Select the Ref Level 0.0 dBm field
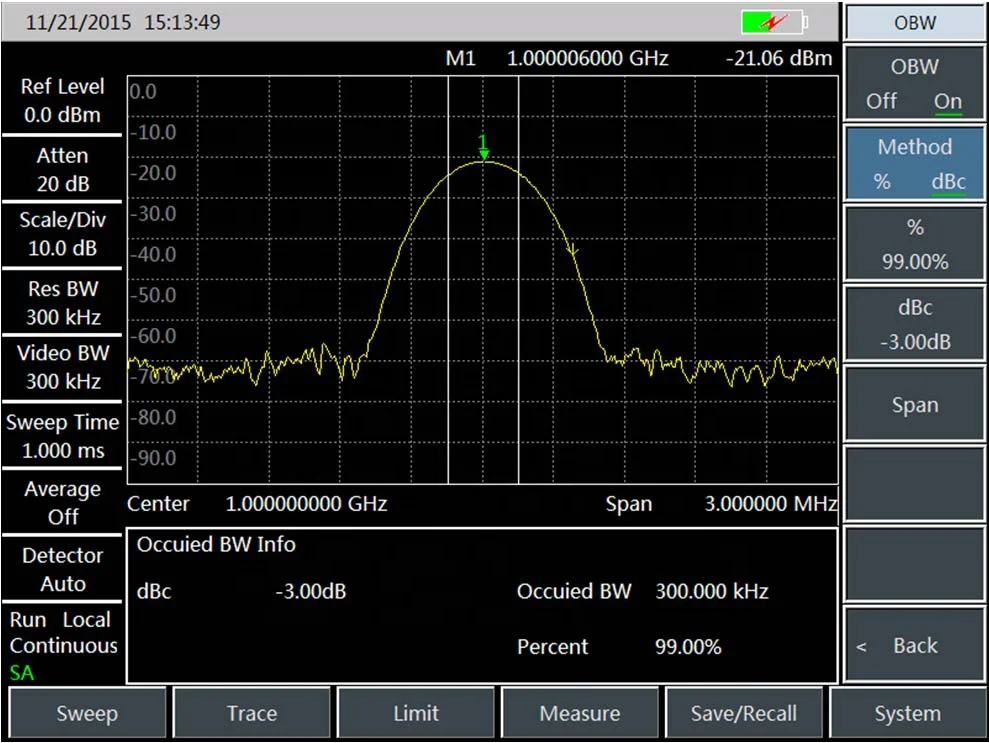 pyautogui.click(x=62, y=101)
